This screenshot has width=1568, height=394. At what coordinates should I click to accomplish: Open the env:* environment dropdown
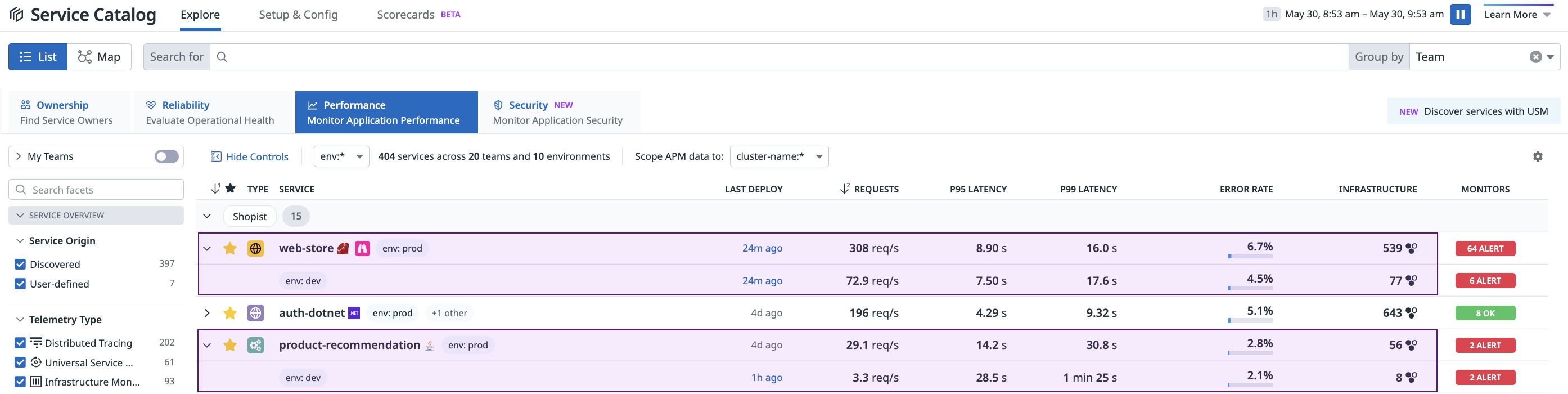tap(341, 156)
